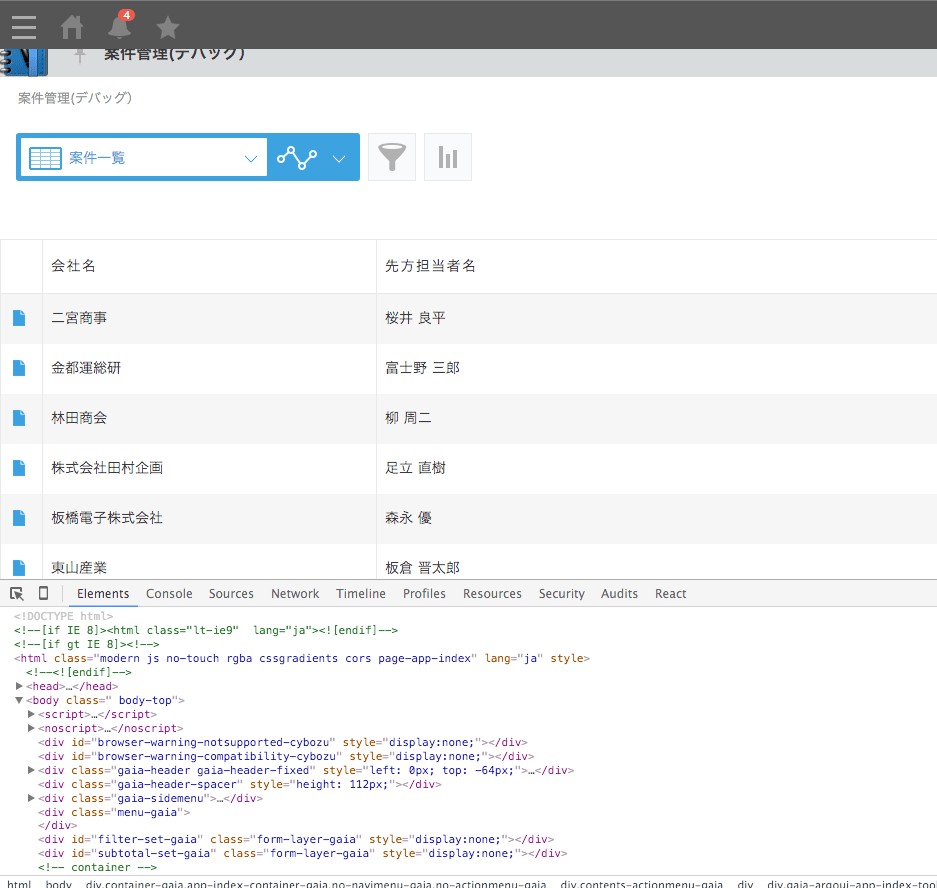Screen dimensions: 937x888
Task: Go to the home portal icon
Action: 72,27
